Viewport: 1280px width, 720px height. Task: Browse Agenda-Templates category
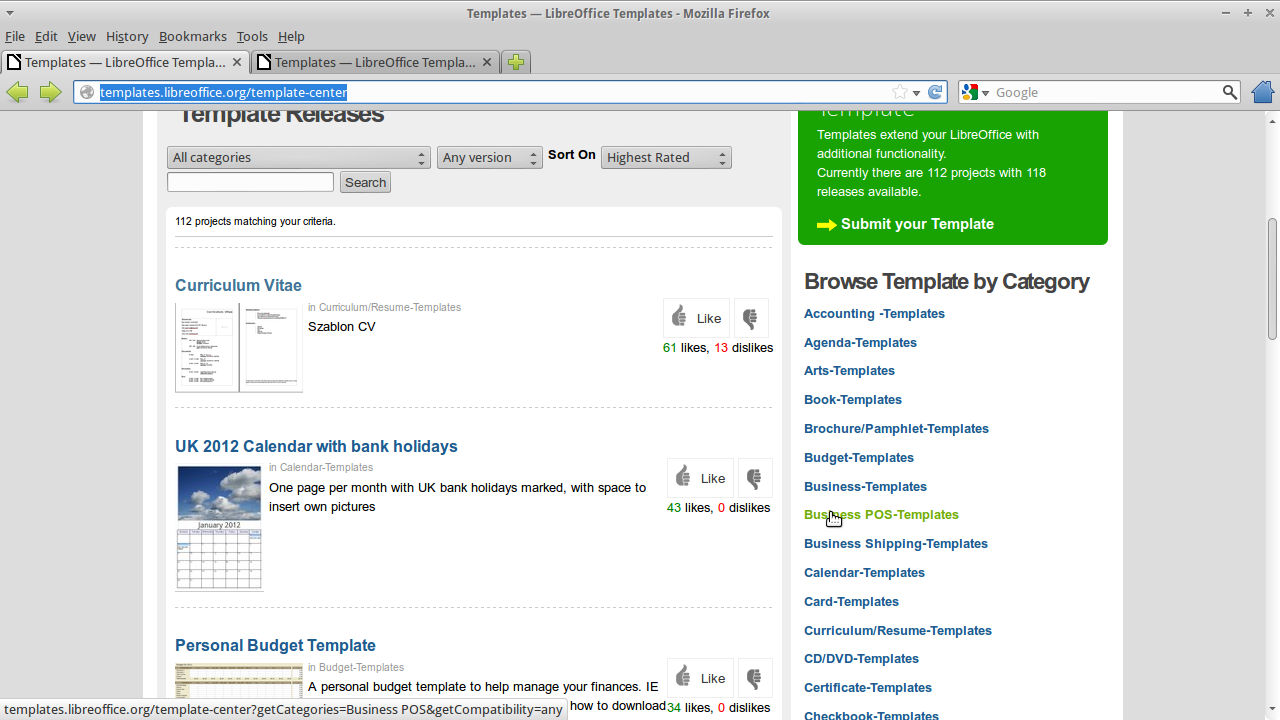(x=860, y=342)
